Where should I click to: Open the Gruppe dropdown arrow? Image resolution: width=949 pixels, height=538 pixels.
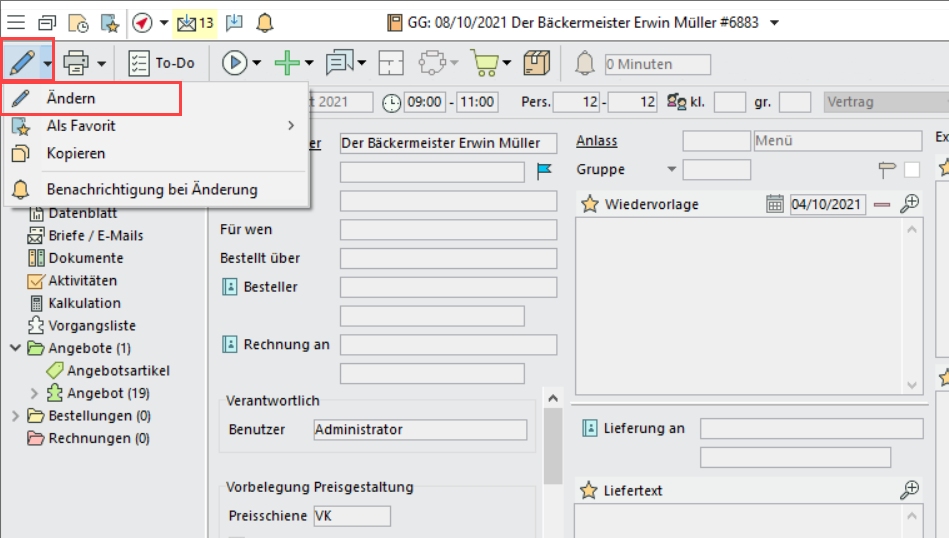coord(671,170)
